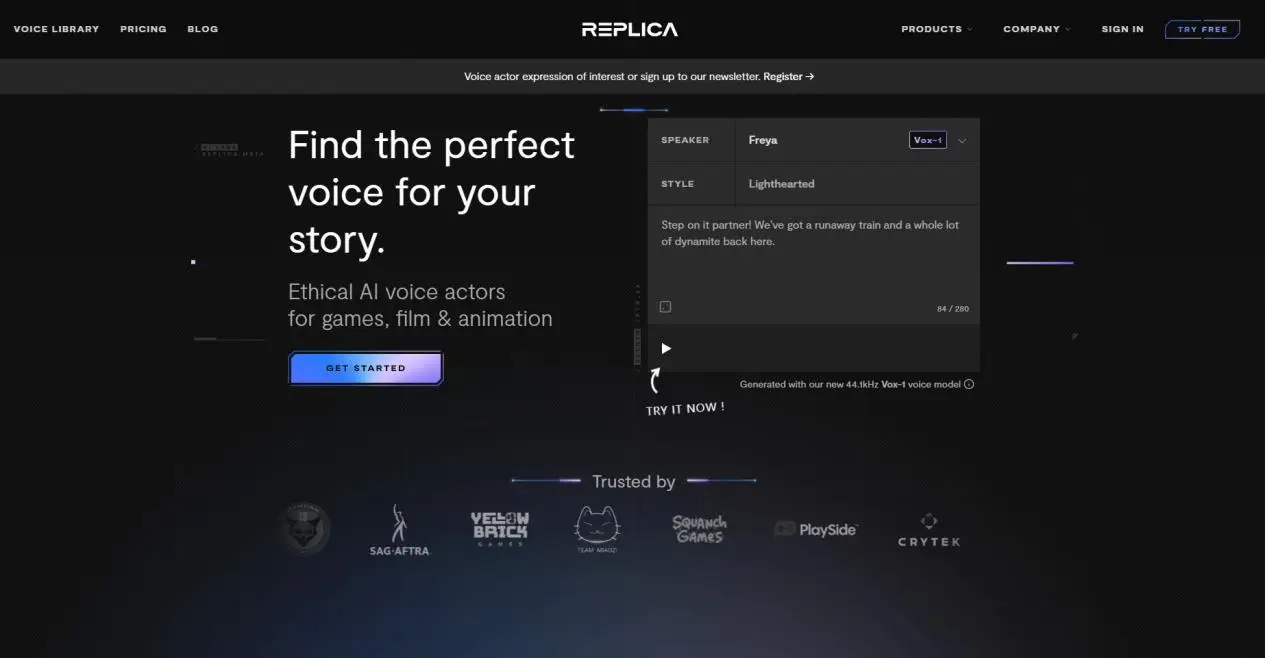Click the Register newsletter link
This screenshot has height=658, width=1265.
[789, 76]
